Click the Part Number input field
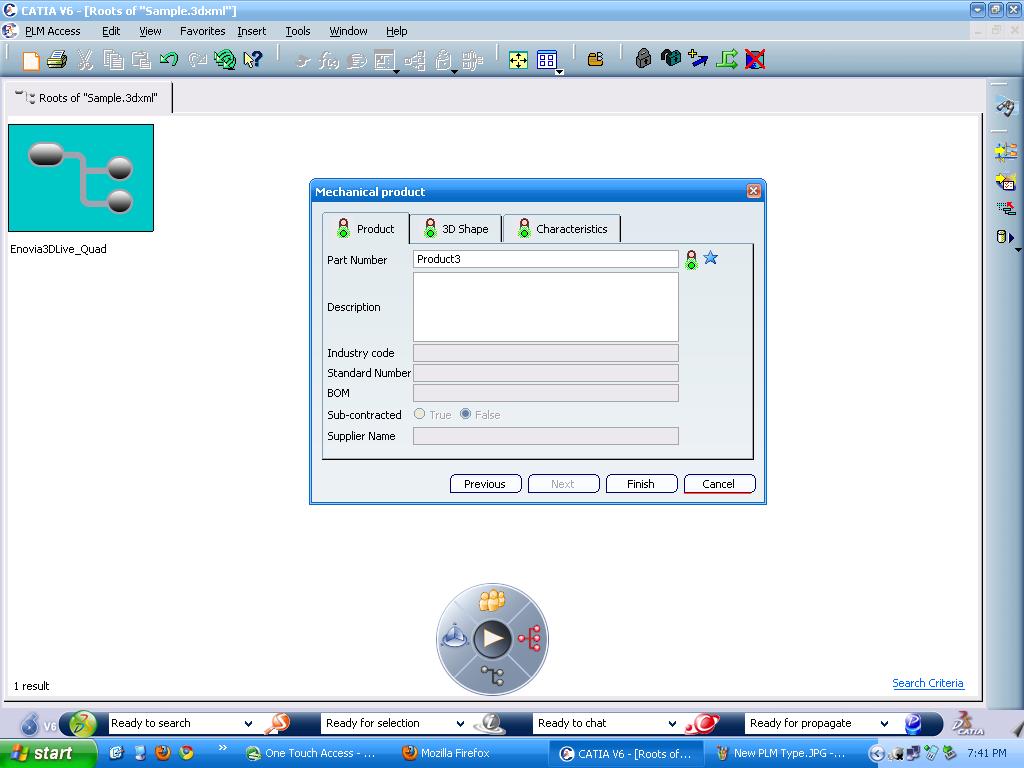This screenshot has width=1024, height=768. tap(545, 259)
